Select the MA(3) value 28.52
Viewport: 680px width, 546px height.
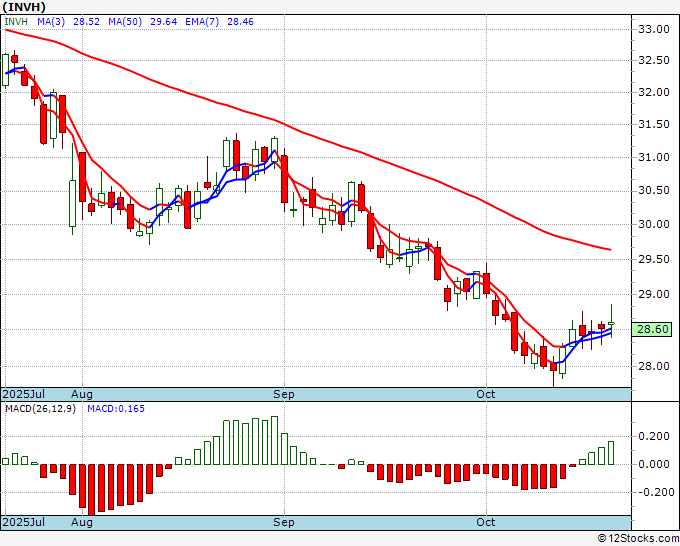tap(86, 22)
